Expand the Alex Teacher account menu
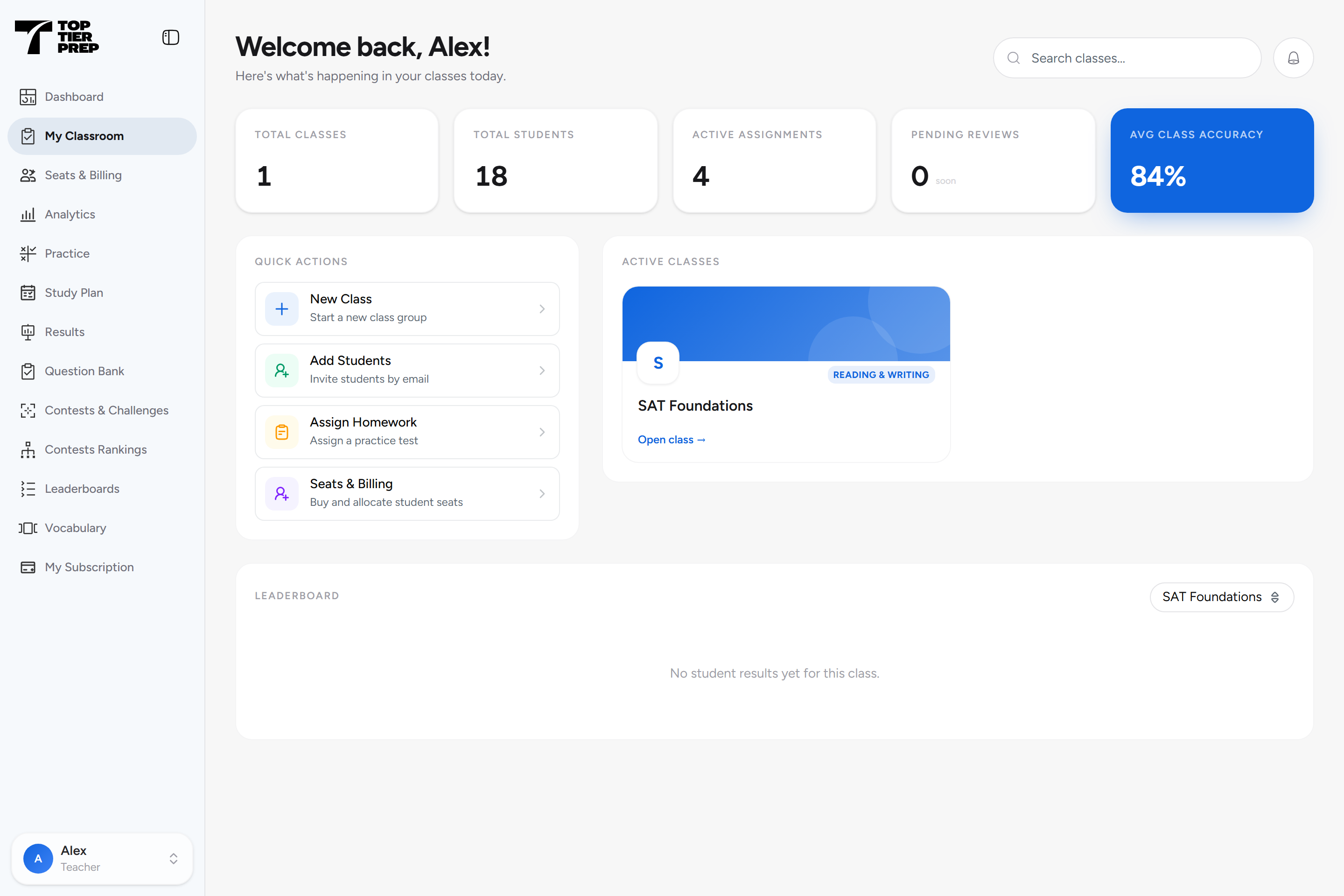The width and height of the screenshot is (1344, 896). (x=102, y=859)
